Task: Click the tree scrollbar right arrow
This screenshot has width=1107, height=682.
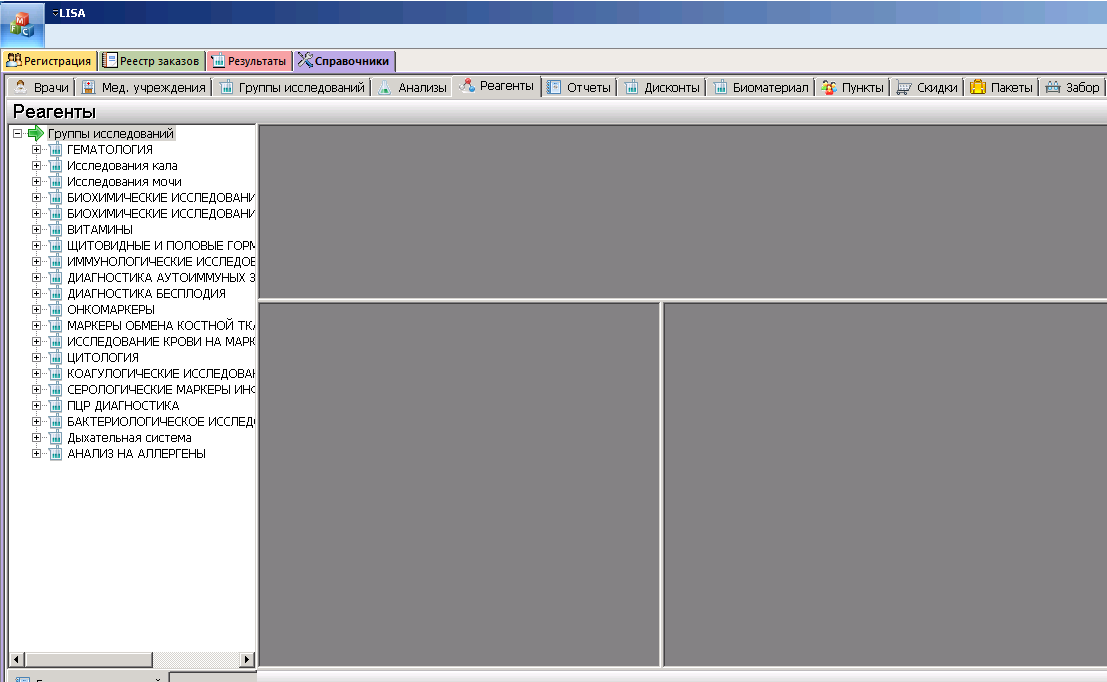Action: click(246, 659)
